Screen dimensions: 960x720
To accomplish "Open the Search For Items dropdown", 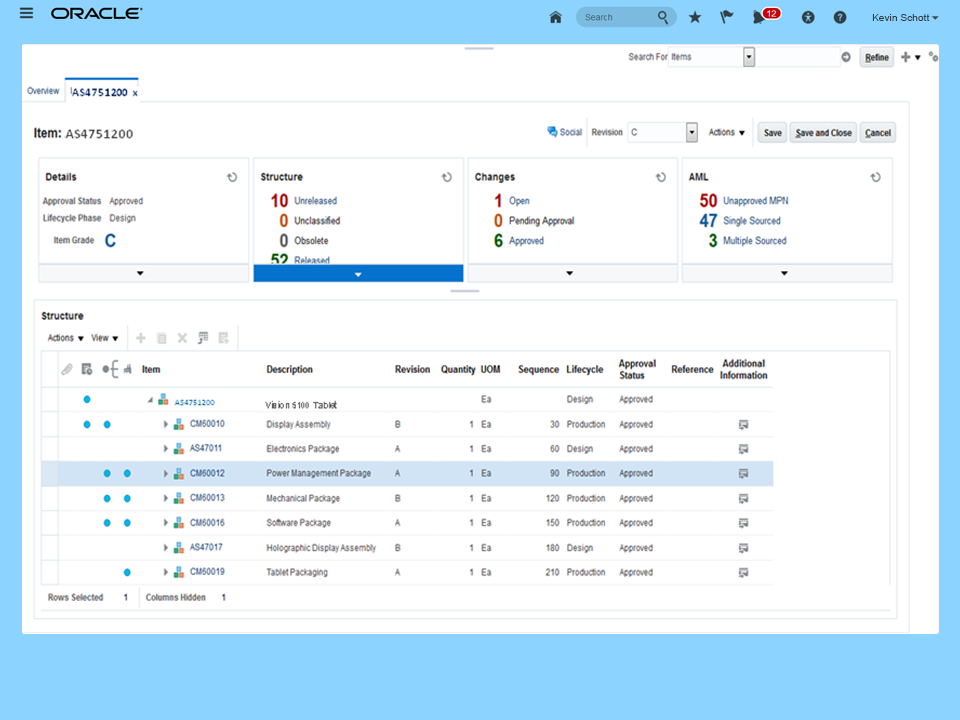I will pyautogui.click(x=749, y=57).
